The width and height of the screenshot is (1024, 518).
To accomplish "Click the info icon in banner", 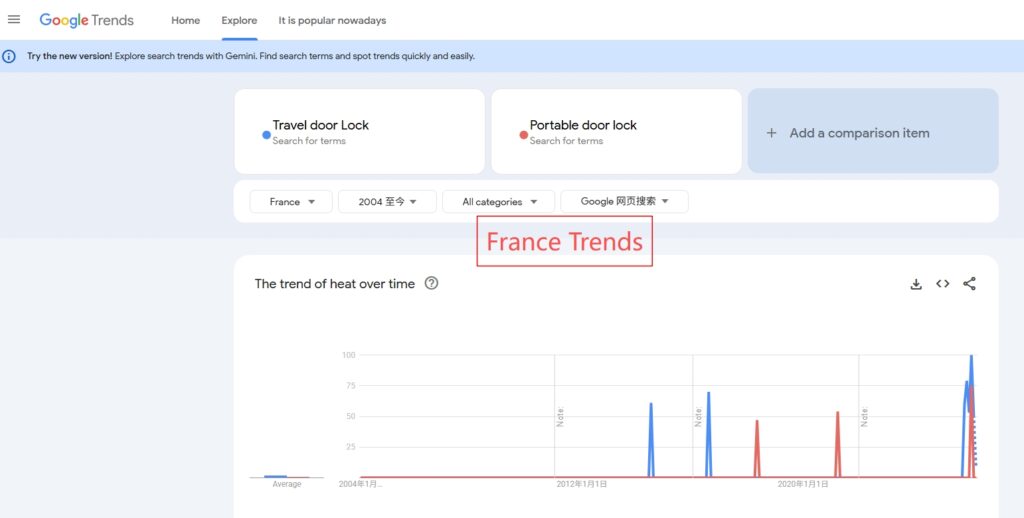I will pyautogui.click(x=9, y=56).
